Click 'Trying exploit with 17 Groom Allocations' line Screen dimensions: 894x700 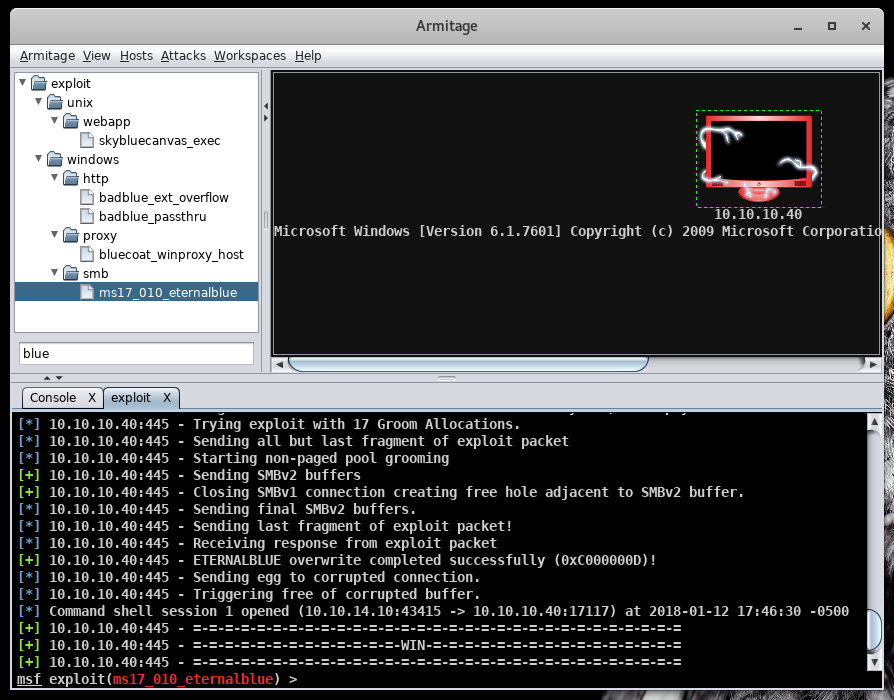click(x=269, y=424)
